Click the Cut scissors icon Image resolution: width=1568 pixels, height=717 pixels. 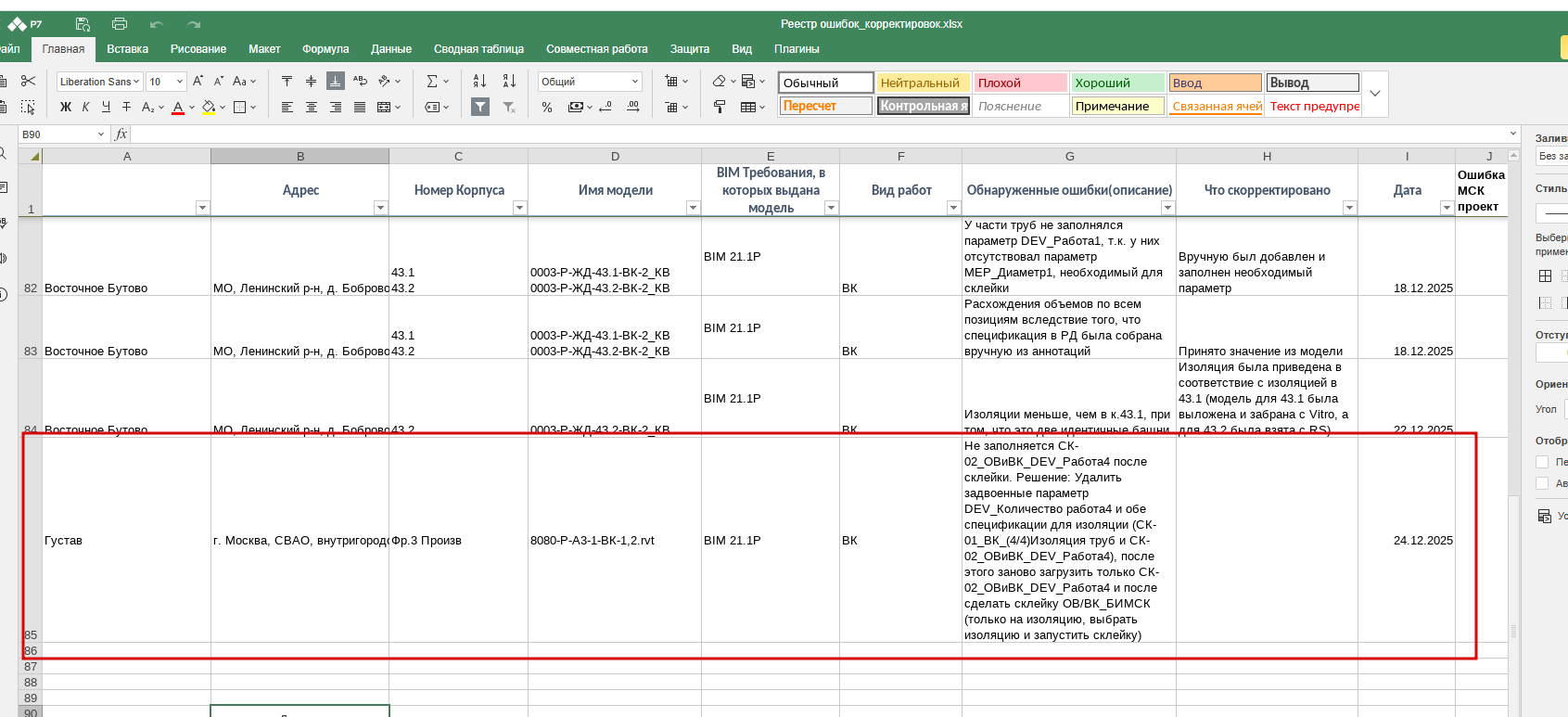pyautogui.click(x=28, y=82)
